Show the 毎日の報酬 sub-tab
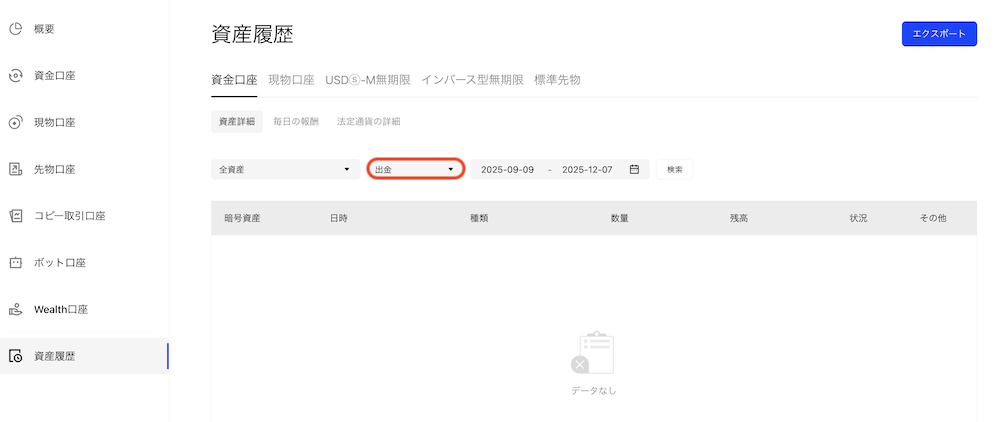This screenshot has height=422, width=1000. pyautogui.click(x=296, y=122)
